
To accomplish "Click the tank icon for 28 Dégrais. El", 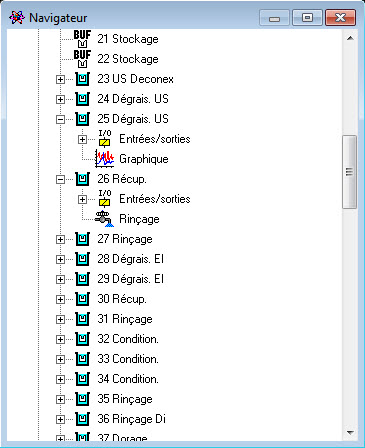I will tap(82, 259).
